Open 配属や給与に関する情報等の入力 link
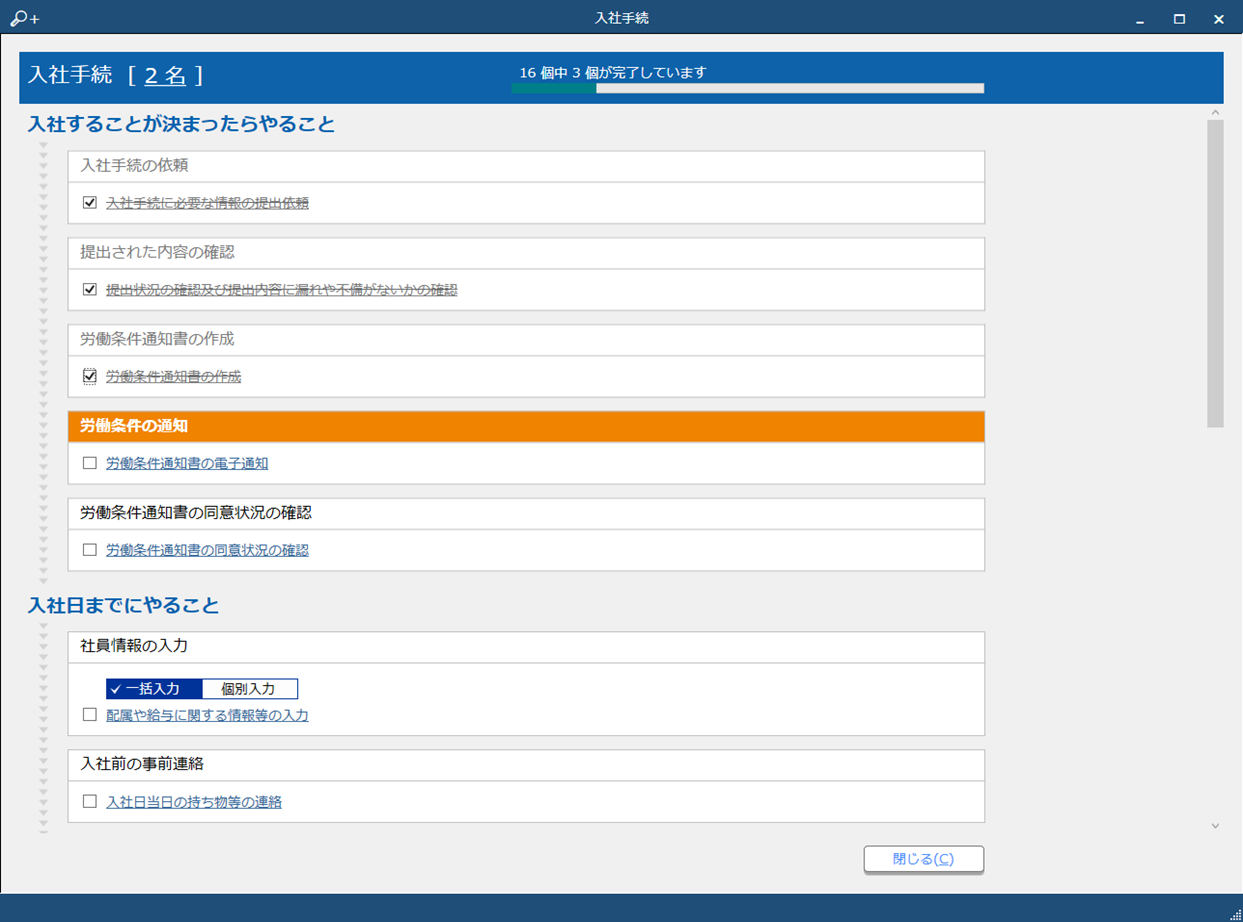The width and height of the screenshot is (1243, 922). point(207,716)
